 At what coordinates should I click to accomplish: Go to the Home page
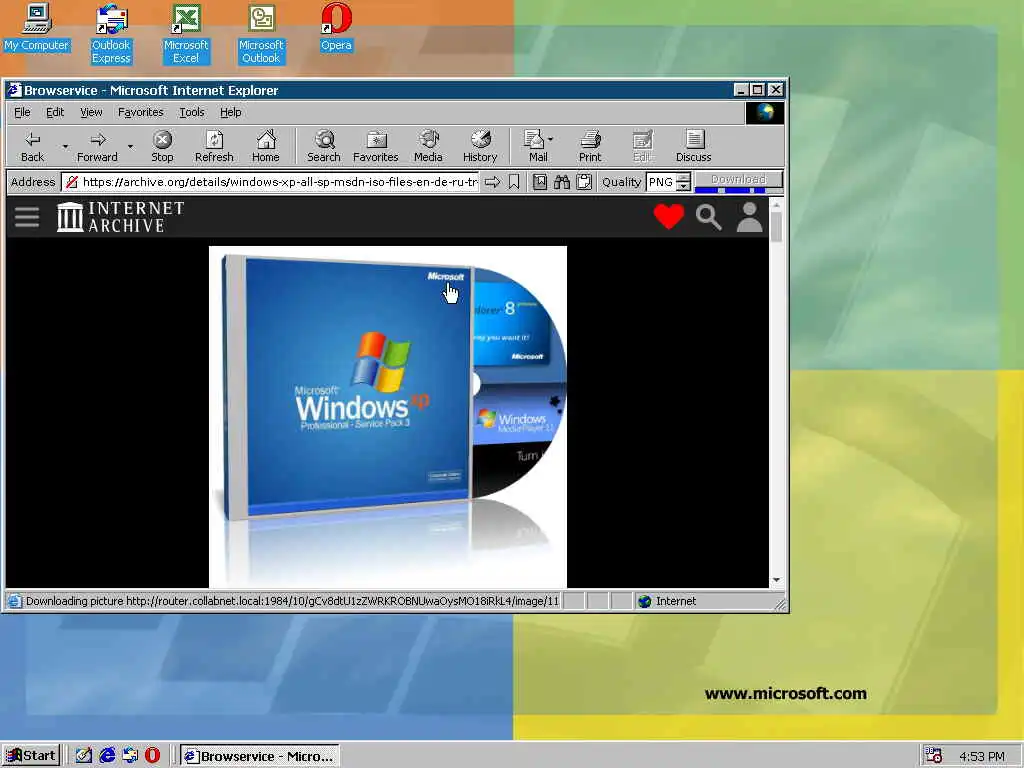266,146
